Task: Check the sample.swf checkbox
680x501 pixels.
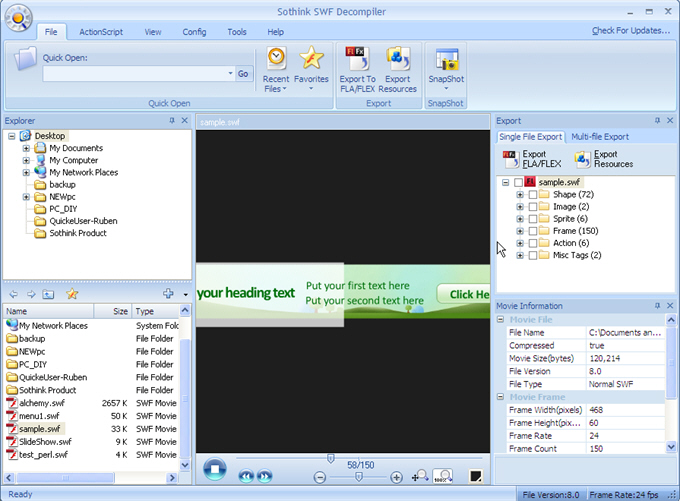Action: coord(518,183)
